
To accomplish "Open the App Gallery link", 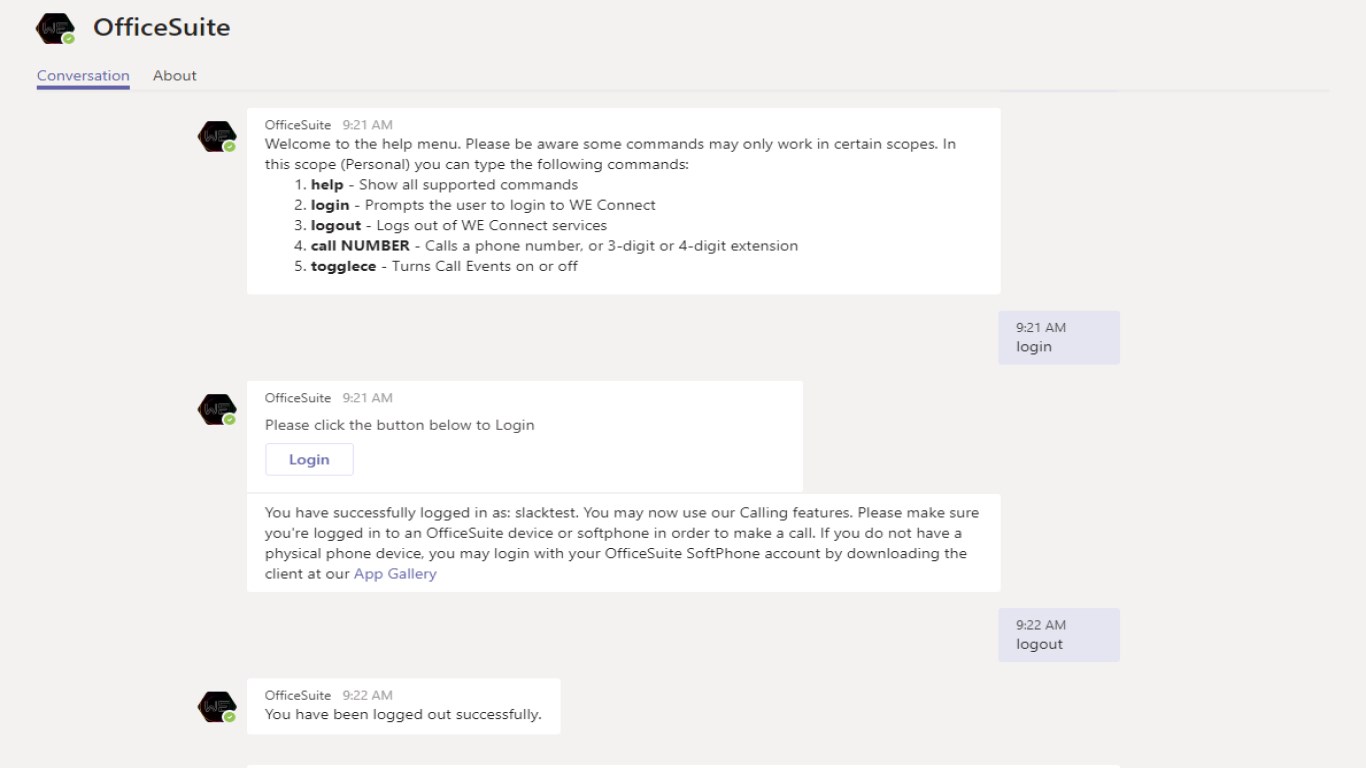I will (x=395, y=574).
